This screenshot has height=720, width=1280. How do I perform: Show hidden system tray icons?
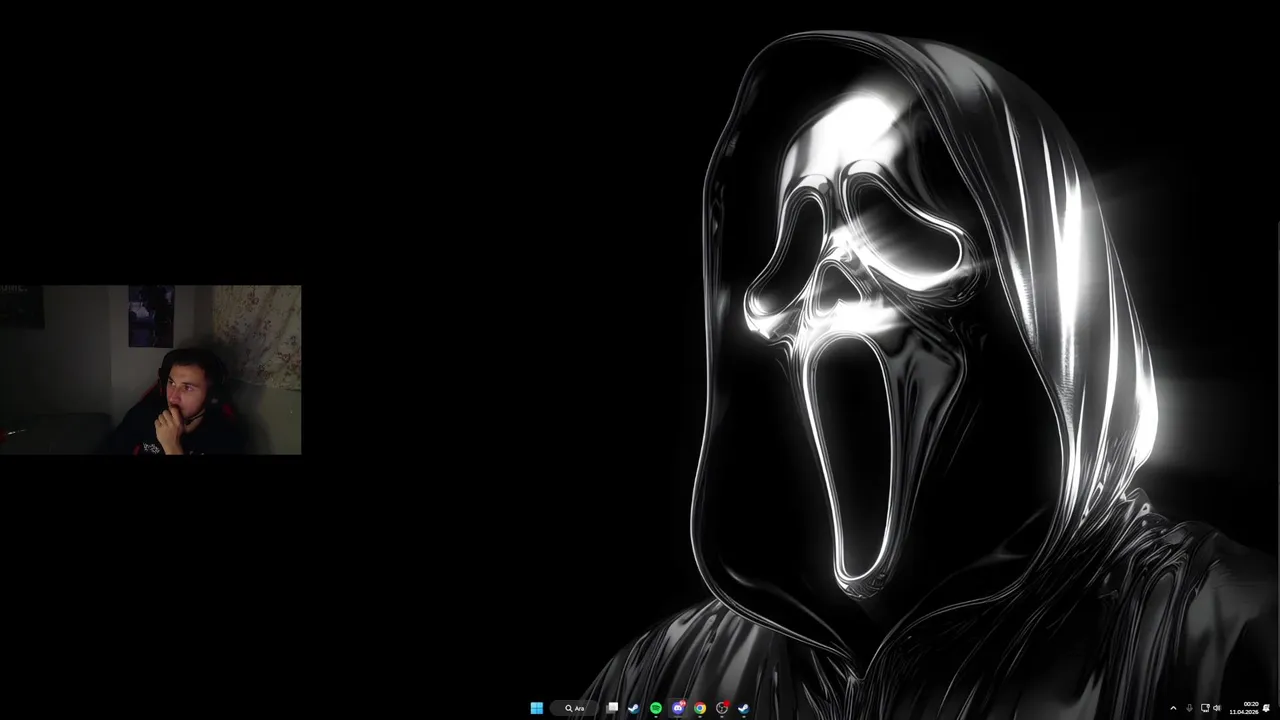1173,708
